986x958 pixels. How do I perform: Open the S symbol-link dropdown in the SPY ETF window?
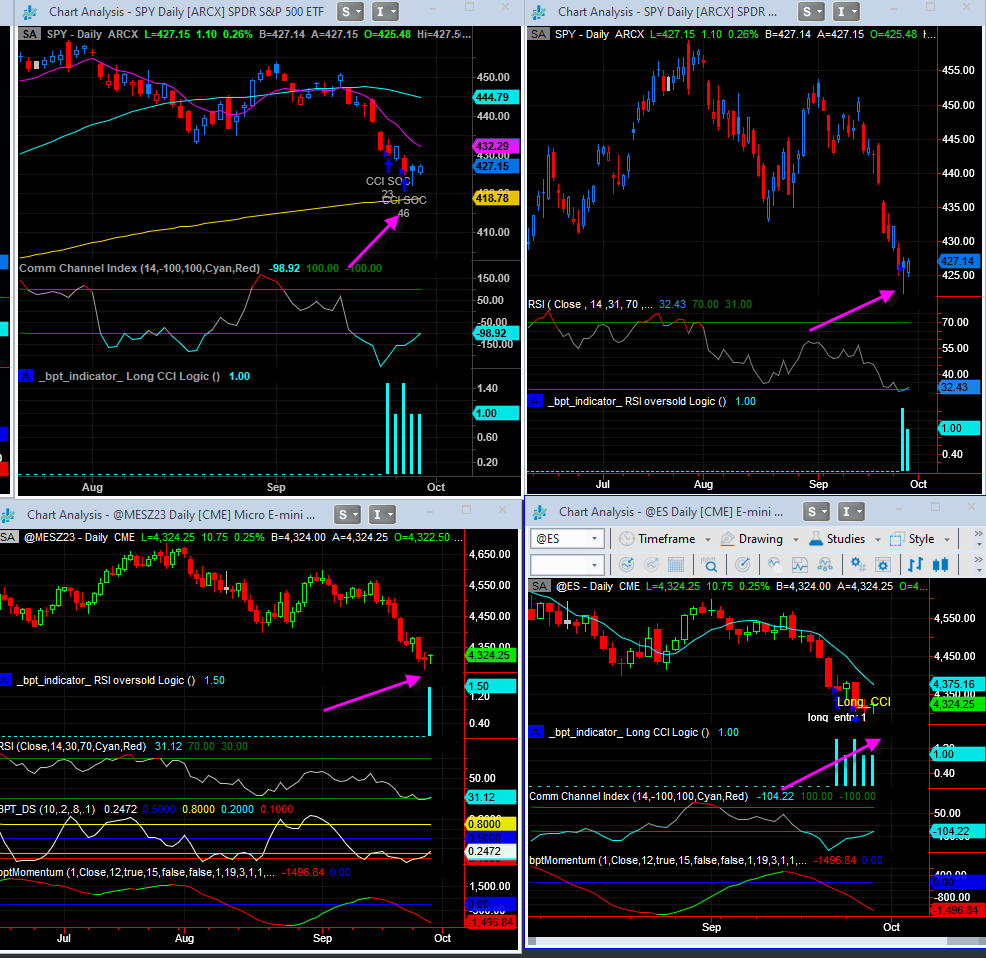click(x=350, y=11)
